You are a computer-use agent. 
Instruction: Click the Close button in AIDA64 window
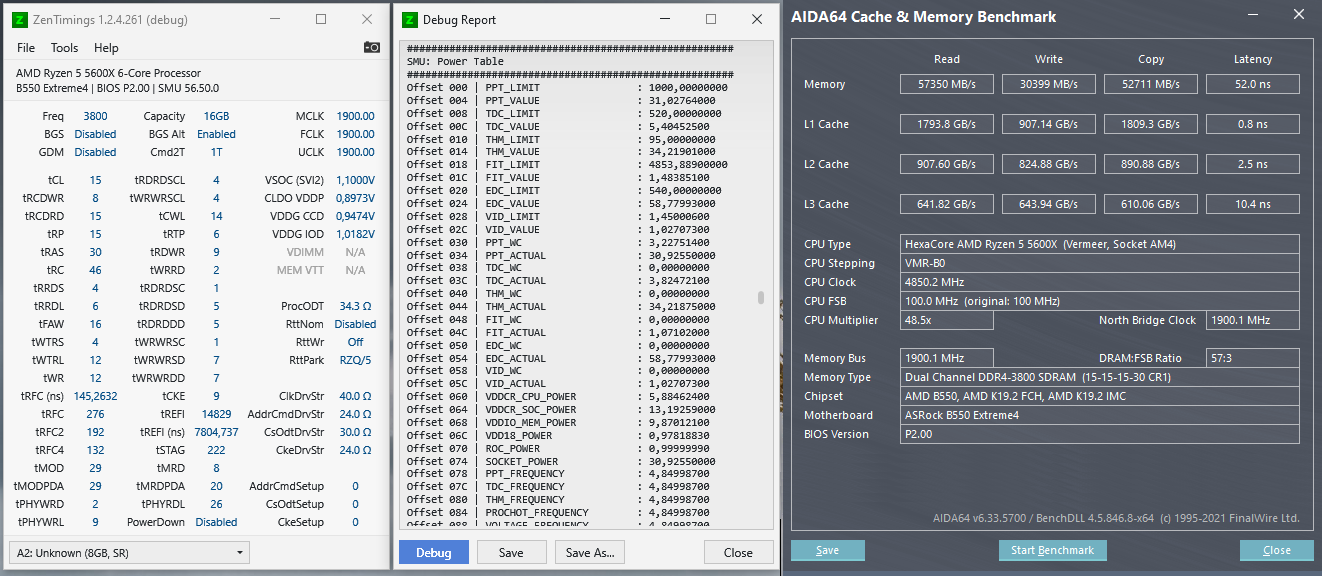coord(1277,550)
